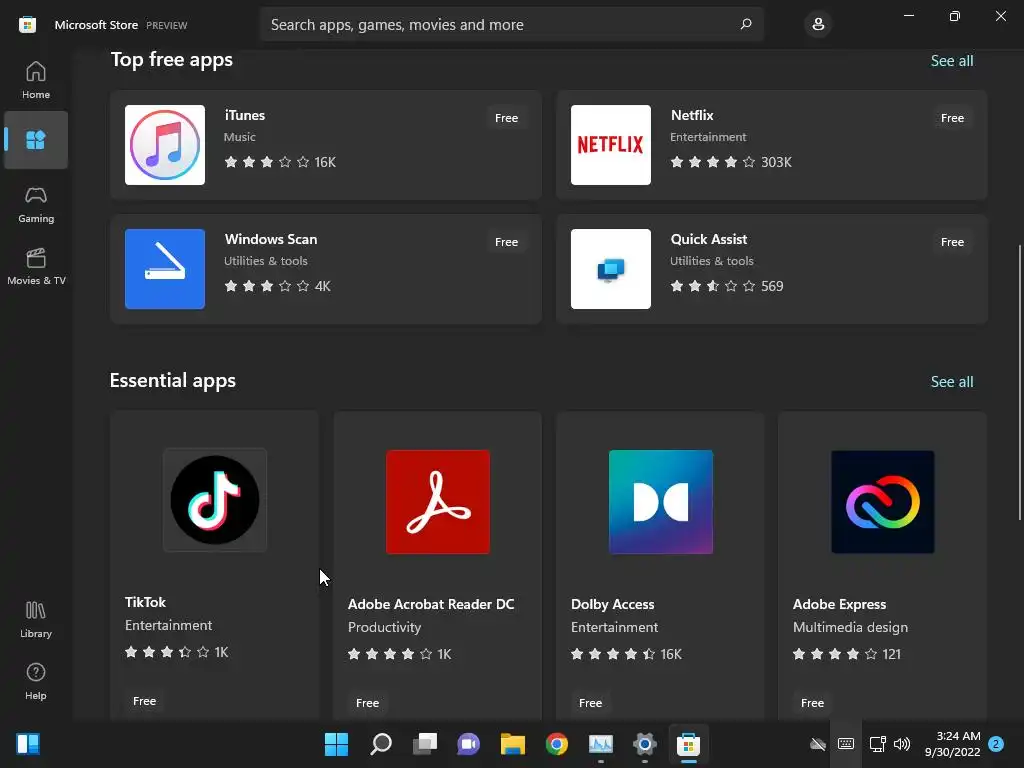Click the Adobe Express title text
Image resolution: width=1024 pixels, height=768 pixels.
[x=839, y=604]
